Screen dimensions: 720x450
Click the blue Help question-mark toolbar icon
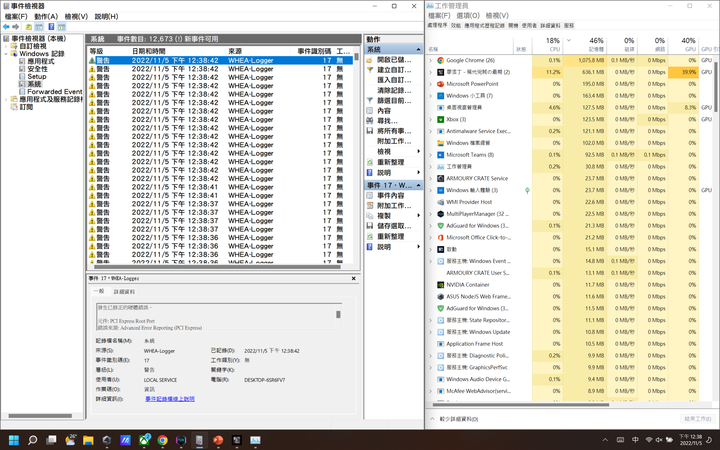51,27
